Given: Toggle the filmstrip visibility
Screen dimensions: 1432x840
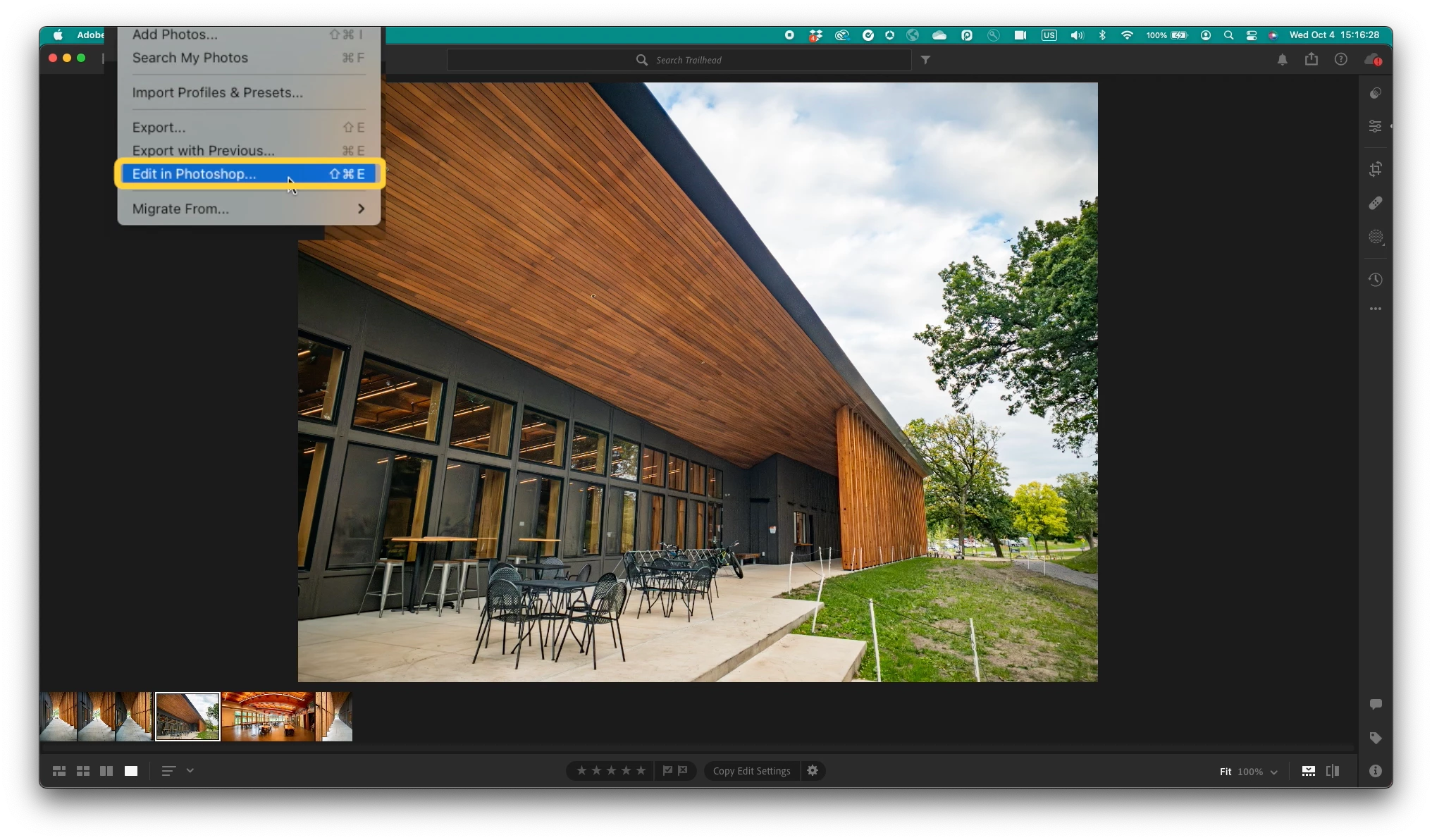Looking at the screenshot, I should click(x=1308, y=771).
